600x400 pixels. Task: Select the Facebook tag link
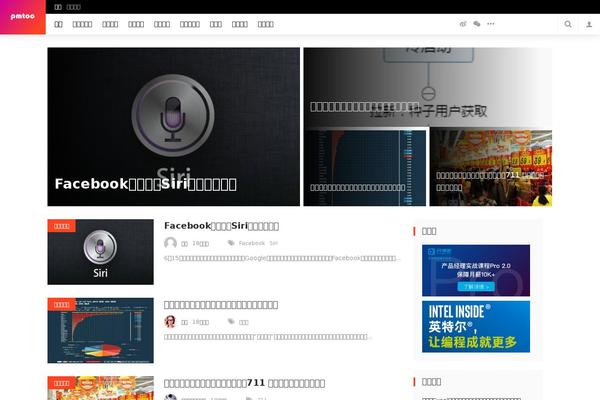[251, 243]
